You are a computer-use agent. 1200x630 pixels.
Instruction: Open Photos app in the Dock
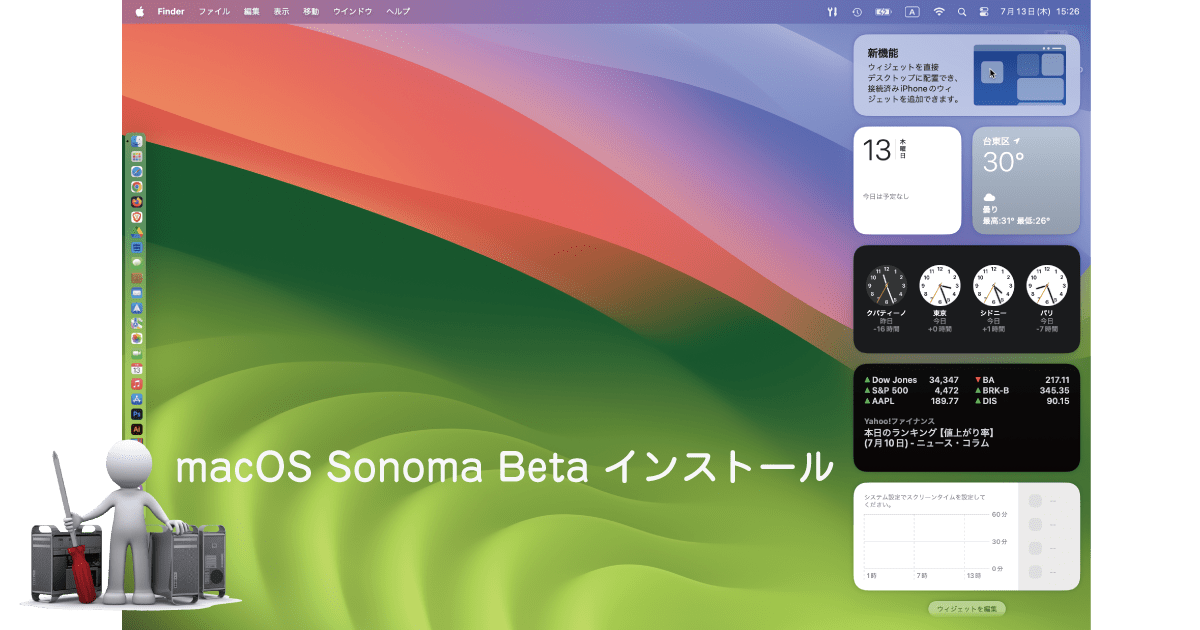click(x=137, y=338)
